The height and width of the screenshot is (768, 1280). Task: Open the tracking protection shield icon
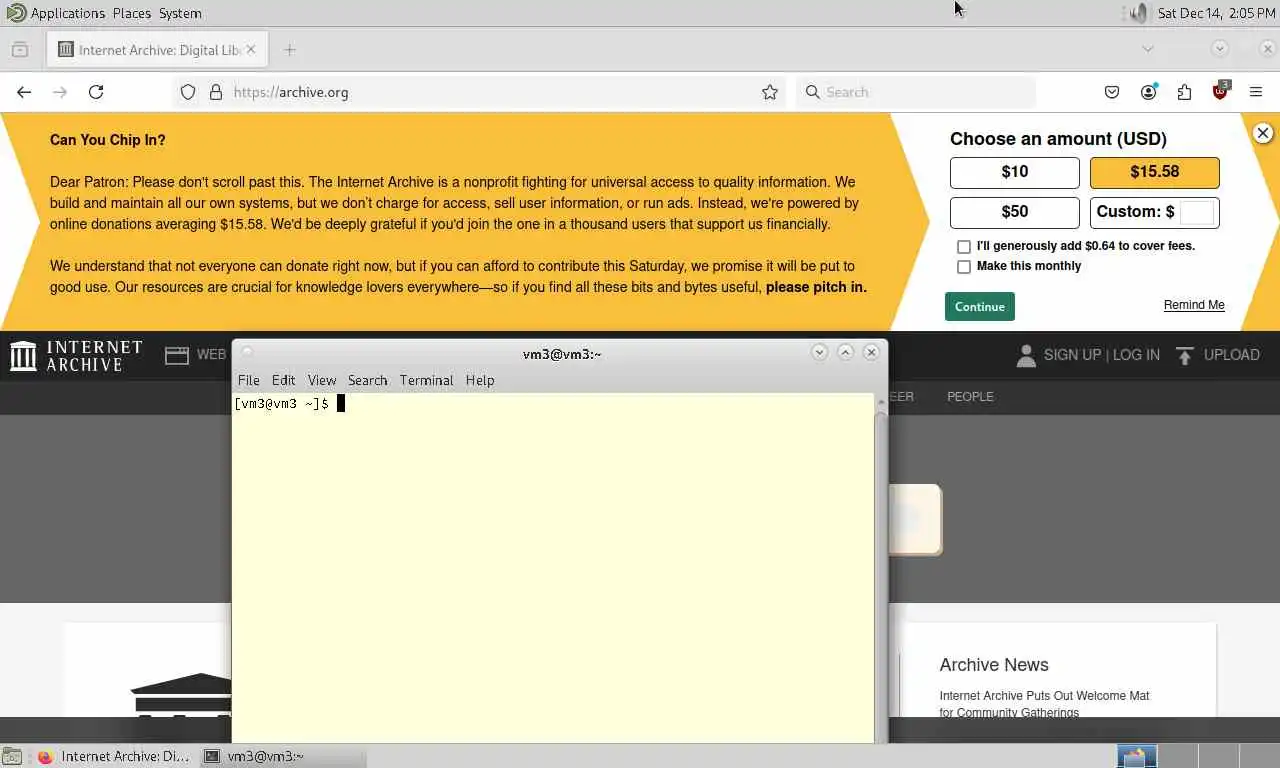[188, 92]
